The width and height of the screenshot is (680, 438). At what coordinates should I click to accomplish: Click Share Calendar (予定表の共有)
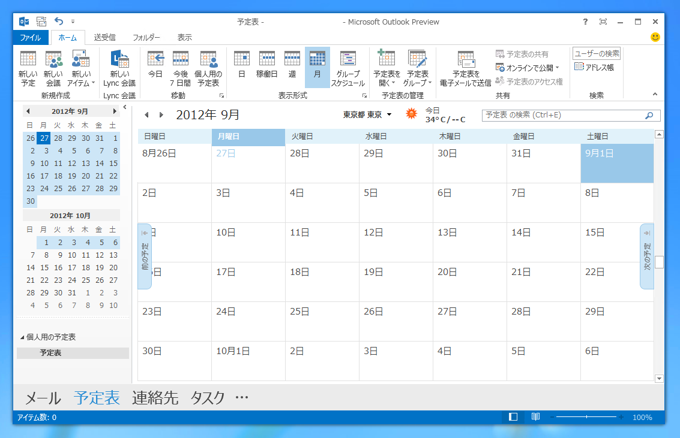point(522,54)
